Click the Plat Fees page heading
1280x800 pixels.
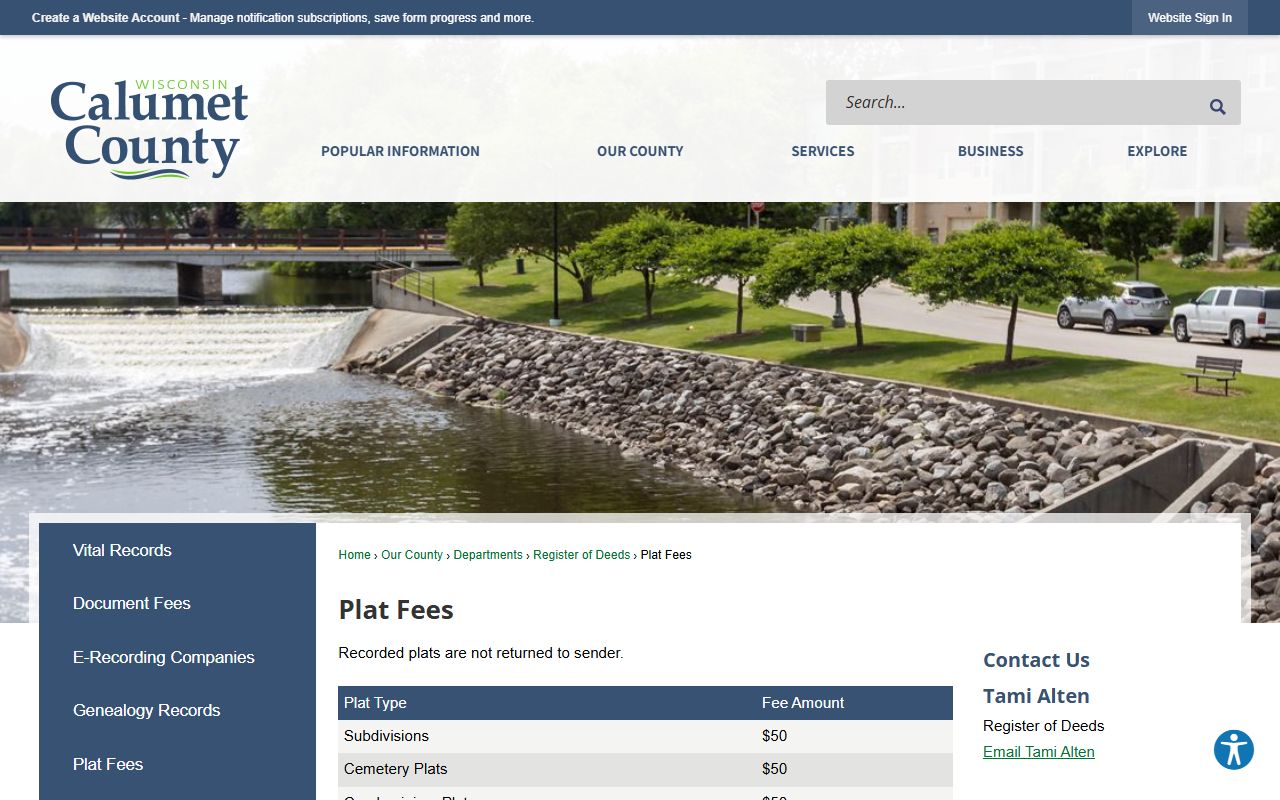[396, 610]
